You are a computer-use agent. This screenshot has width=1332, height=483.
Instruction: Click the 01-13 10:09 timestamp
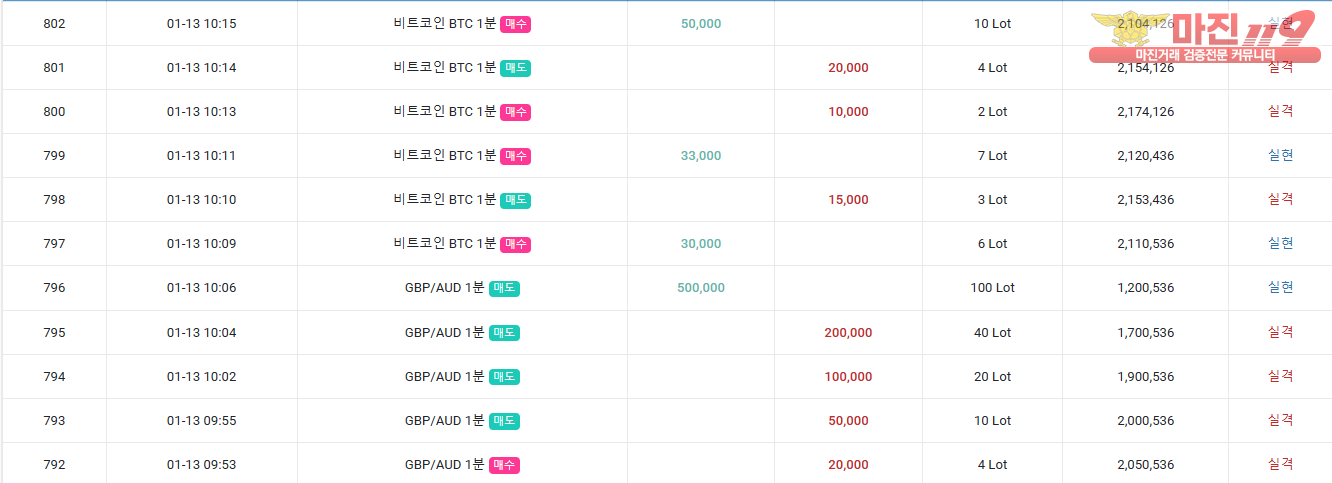click(201, 244)
